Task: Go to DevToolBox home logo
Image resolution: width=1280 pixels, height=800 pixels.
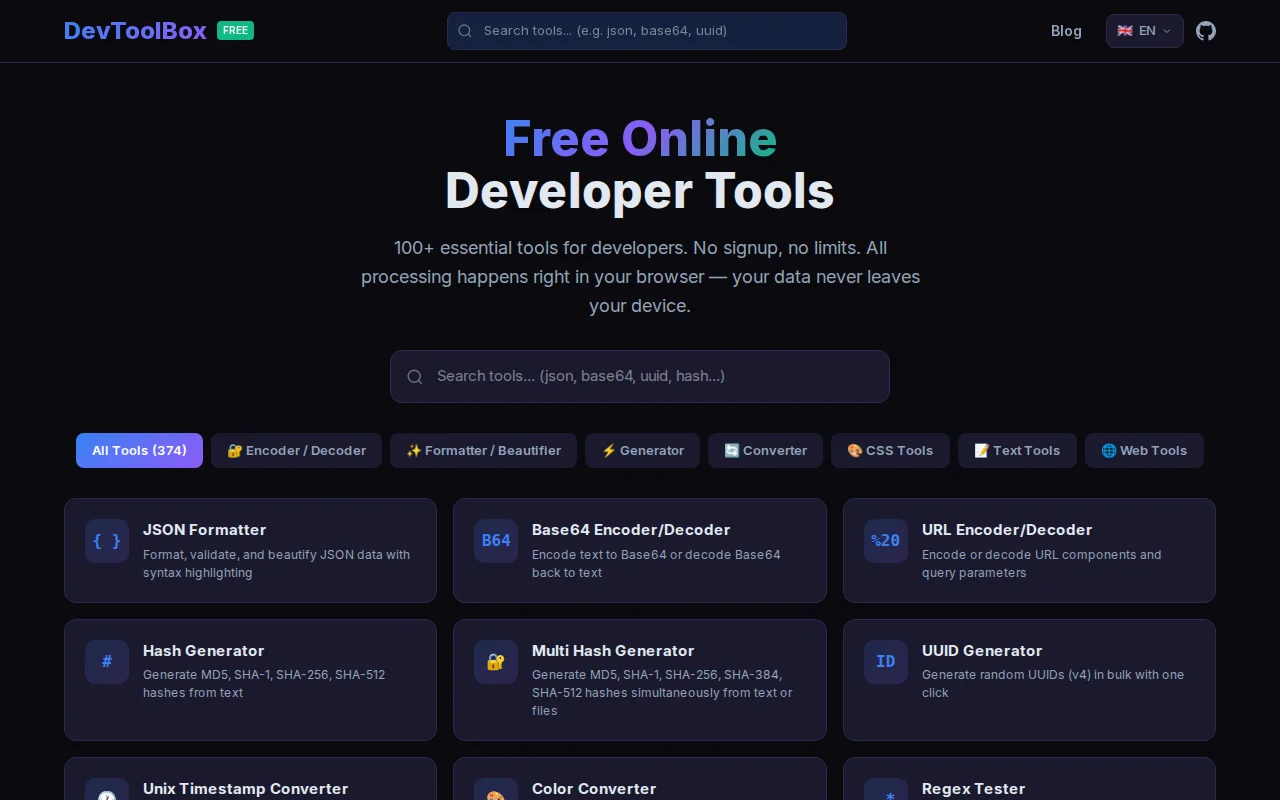Action: coord(135,31)
